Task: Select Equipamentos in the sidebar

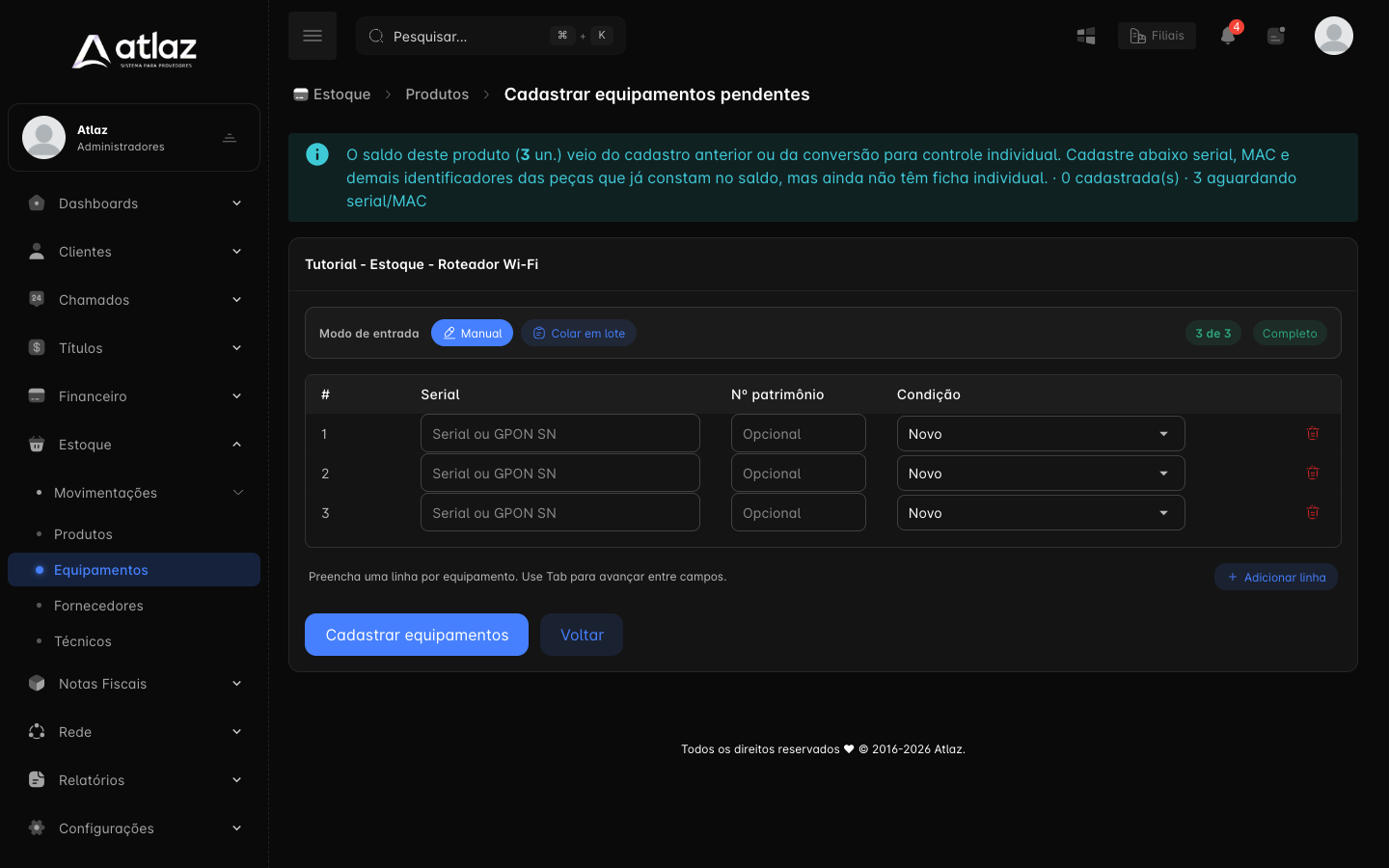Action: (x=134, y=570)
